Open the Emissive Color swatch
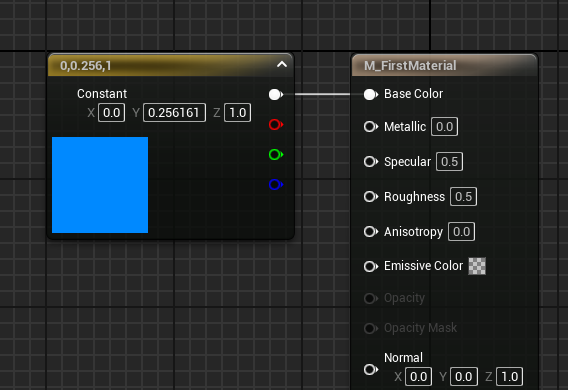 477,266
